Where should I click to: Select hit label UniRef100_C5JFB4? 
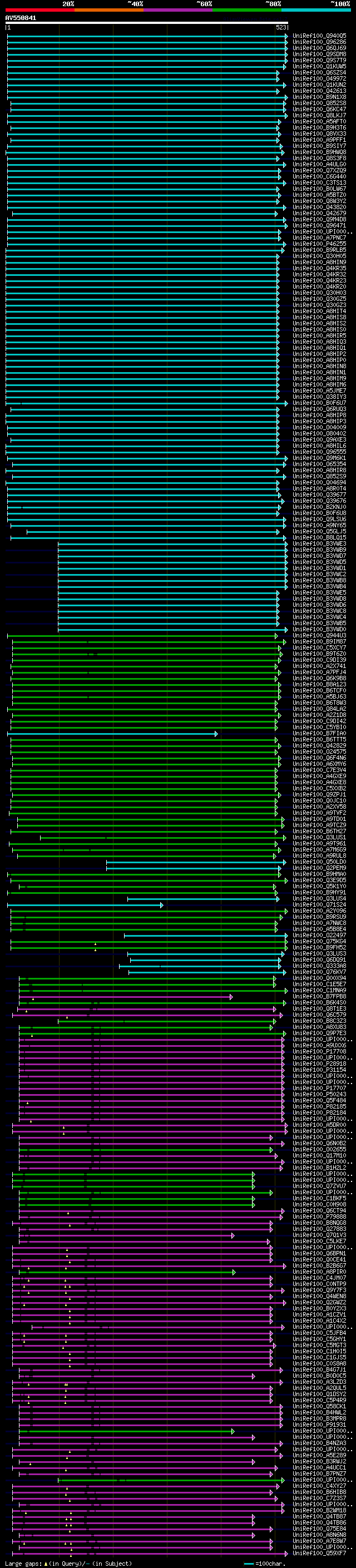point(319,1333)
